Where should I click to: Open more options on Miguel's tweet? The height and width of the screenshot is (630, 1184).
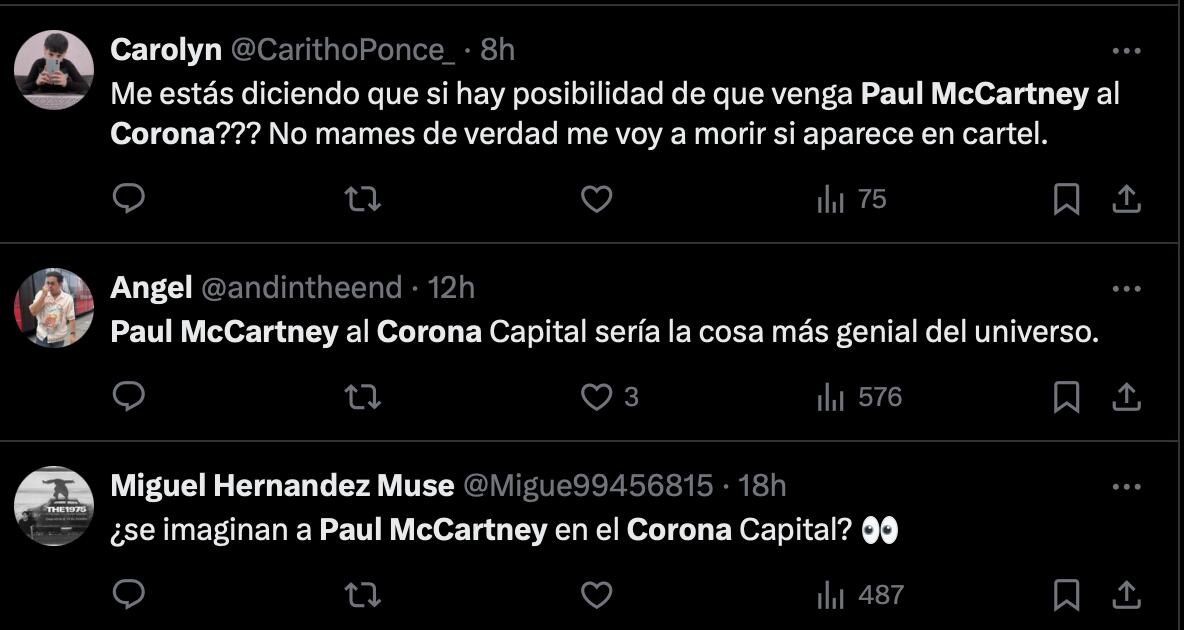click(x=1126, y=487)
